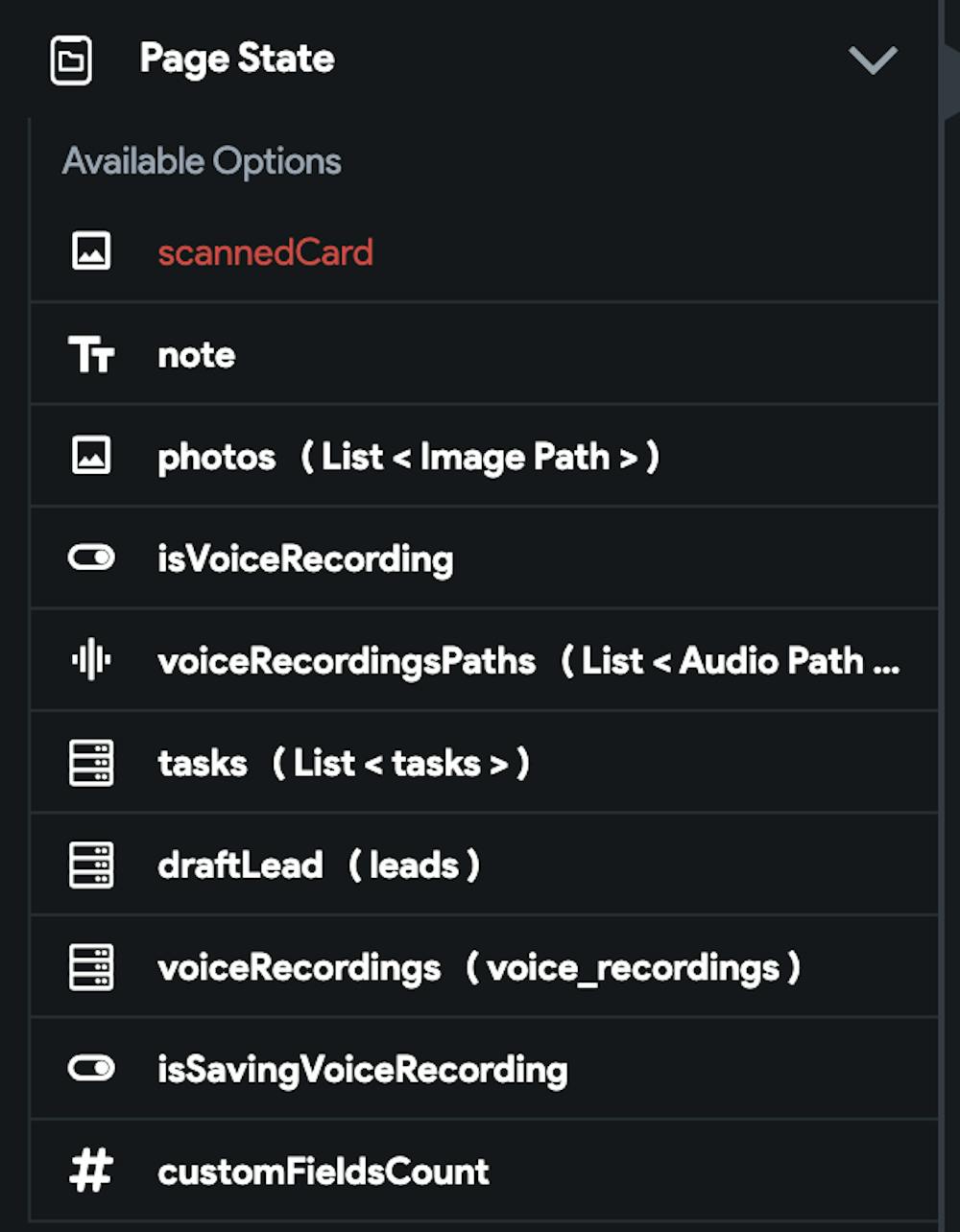Select the photos Image Path list
This screenshot has height=1232, width=960.
[408, 457]
